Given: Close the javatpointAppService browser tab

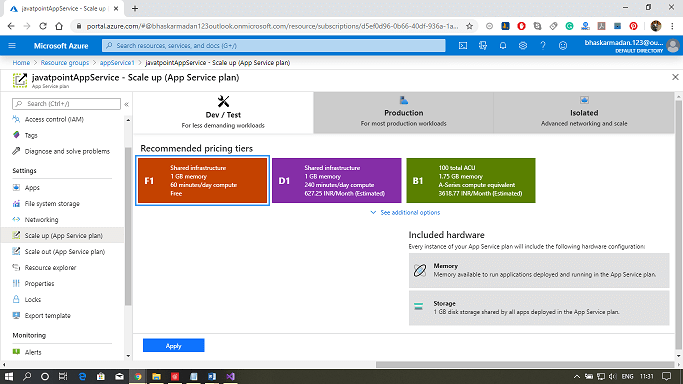Looking at the screenshot, I should click(x=116, y=8).
